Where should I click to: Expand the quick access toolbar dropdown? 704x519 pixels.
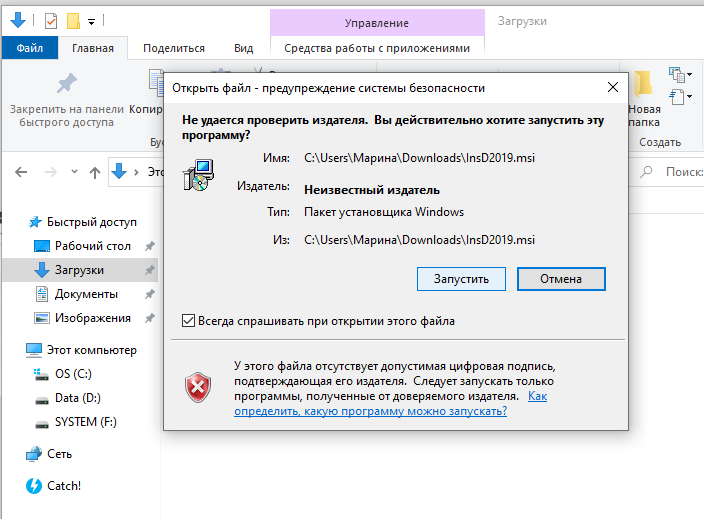(91, 22)
